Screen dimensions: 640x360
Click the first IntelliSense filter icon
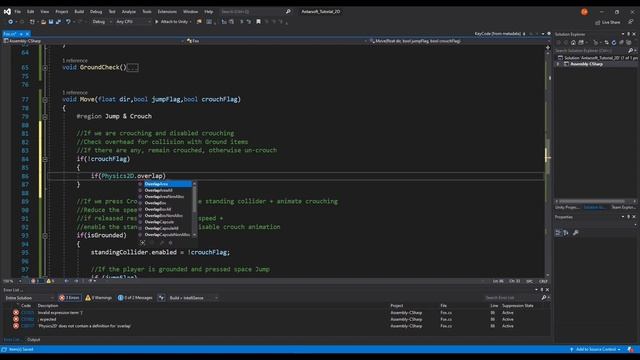coord(142,243)
